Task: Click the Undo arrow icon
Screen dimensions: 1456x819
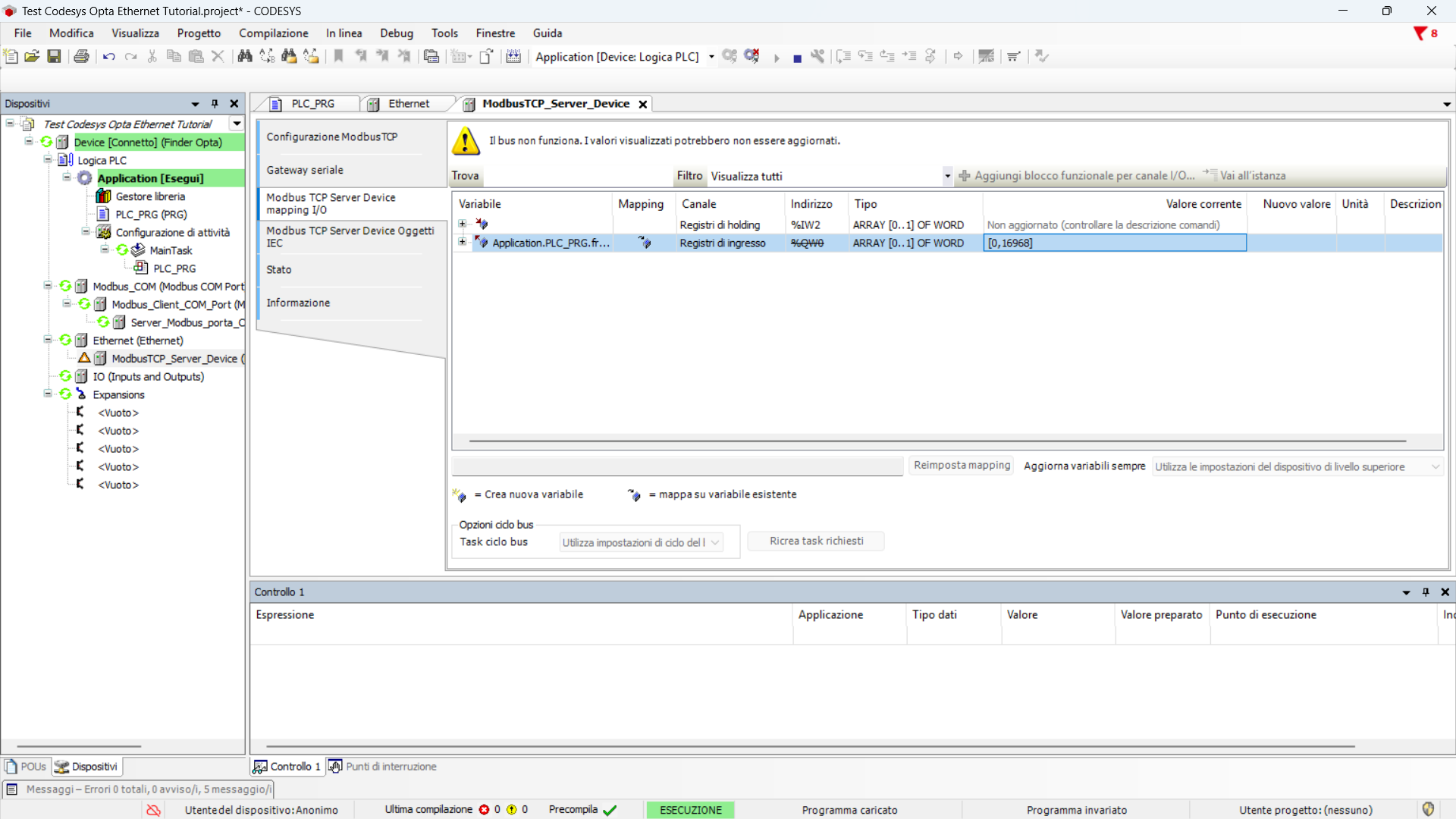Action: (108, 56)
